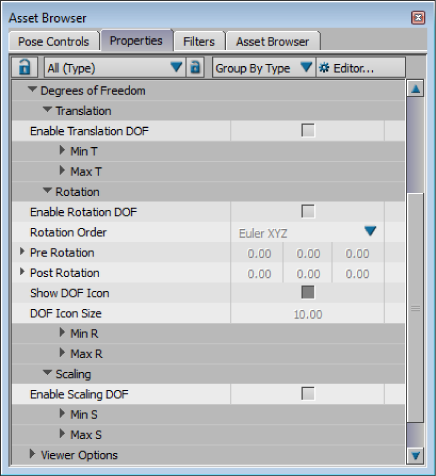Viewport: 436px width, 476px height.
Task: Collapse the Degrees of Freedom section
Action: (x=32, y=89)
